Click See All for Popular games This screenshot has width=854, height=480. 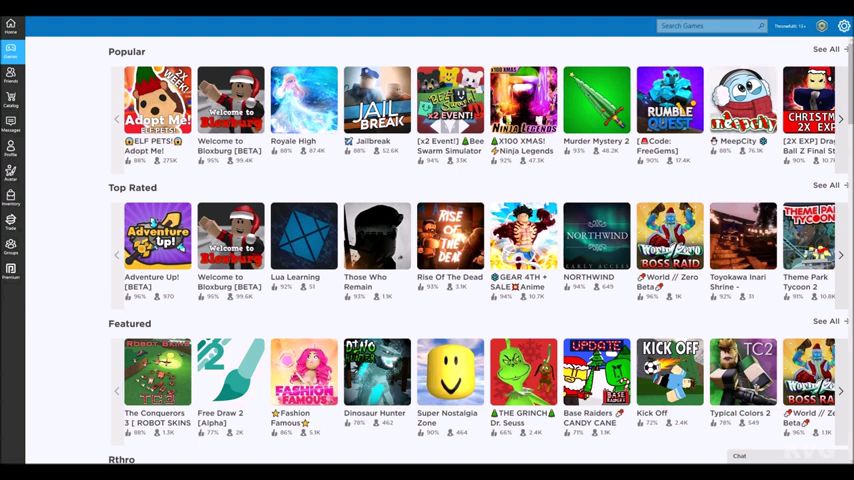pyautogui.click(x=826, y=49)
